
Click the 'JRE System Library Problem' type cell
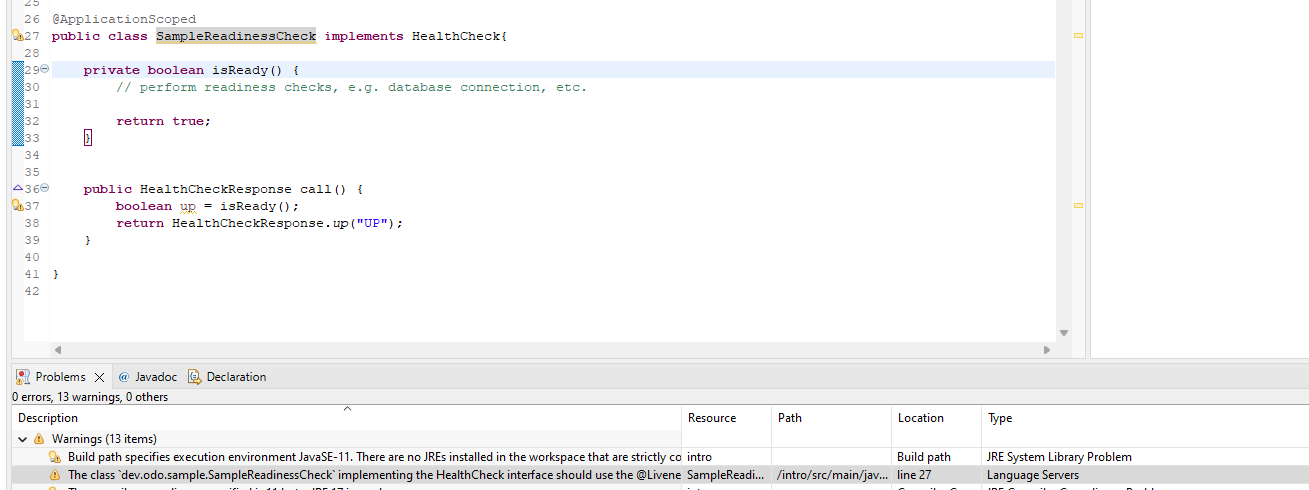1059,457
